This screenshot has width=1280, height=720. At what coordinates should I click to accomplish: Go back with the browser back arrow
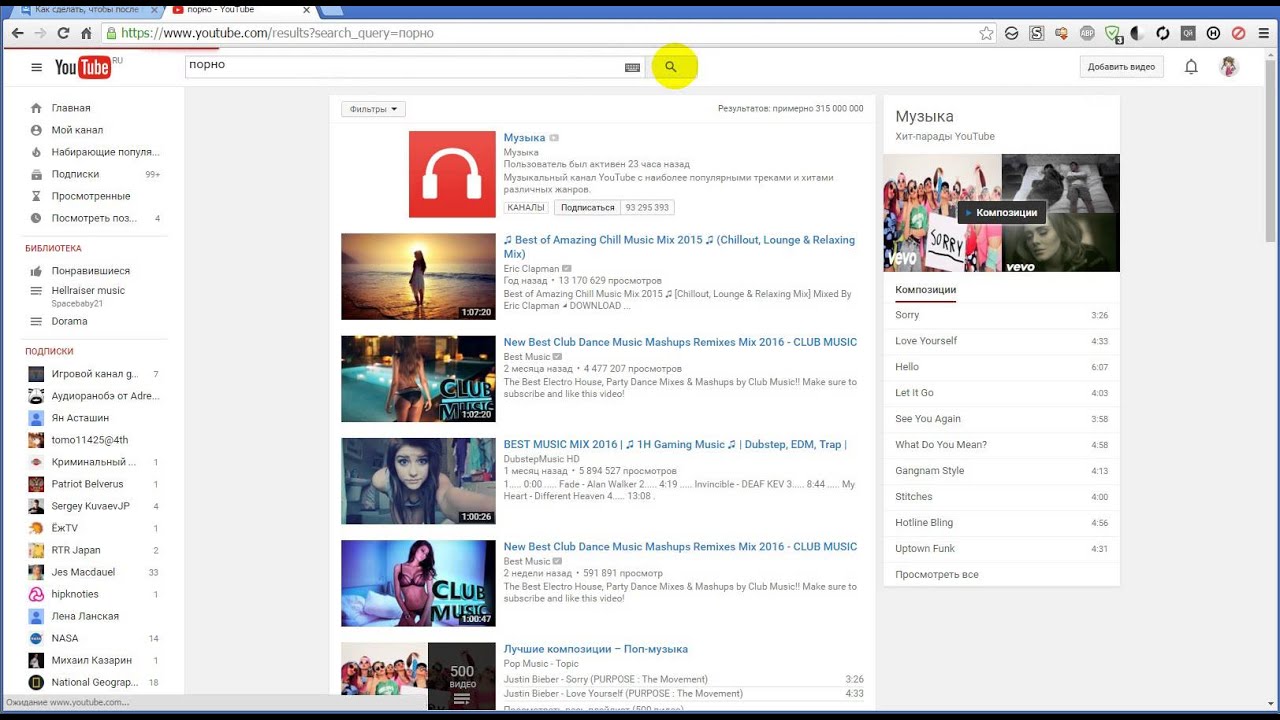pos(17,33)
